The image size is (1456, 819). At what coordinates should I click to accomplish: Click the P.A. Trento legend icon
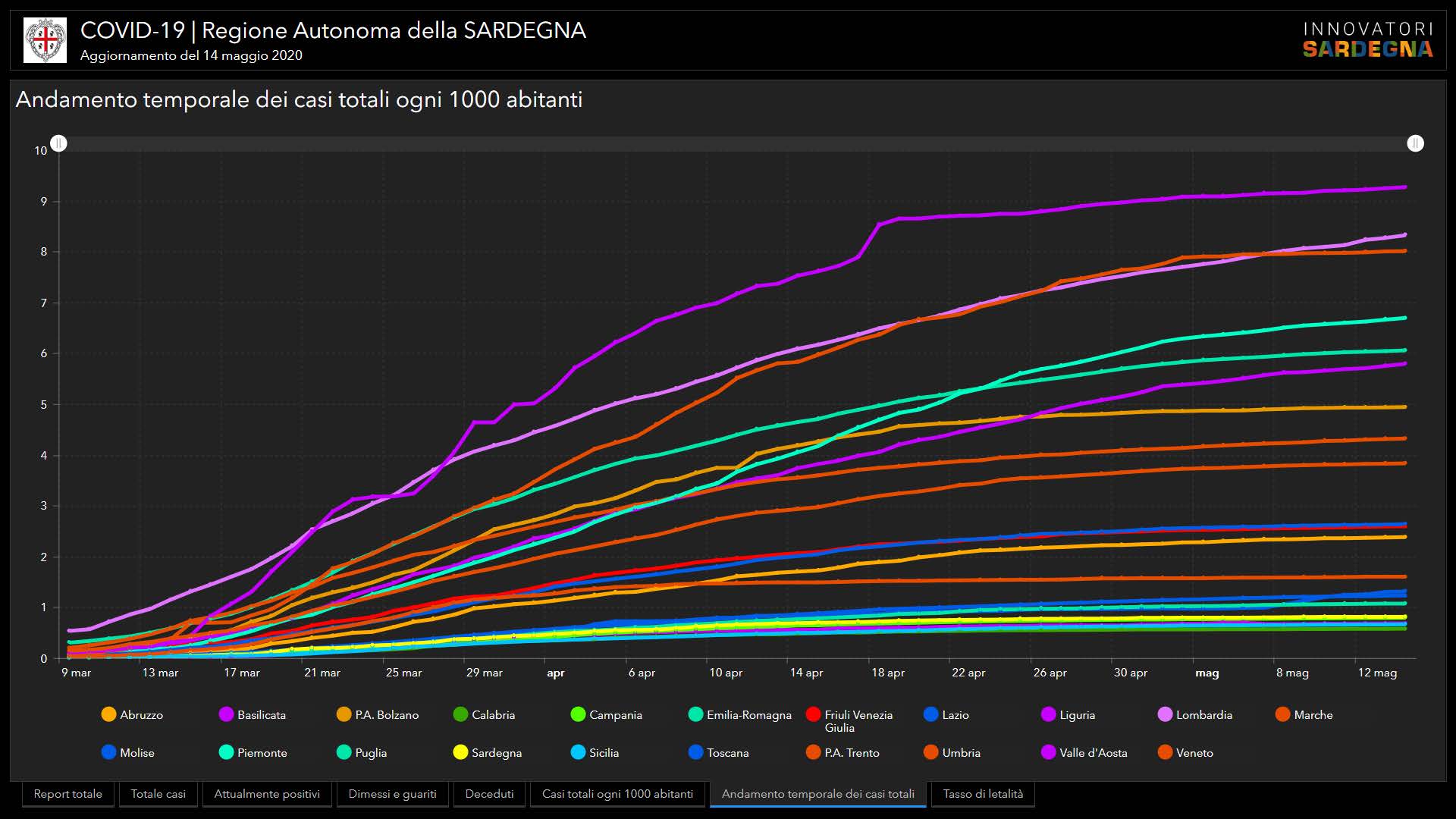coord(814,752)
